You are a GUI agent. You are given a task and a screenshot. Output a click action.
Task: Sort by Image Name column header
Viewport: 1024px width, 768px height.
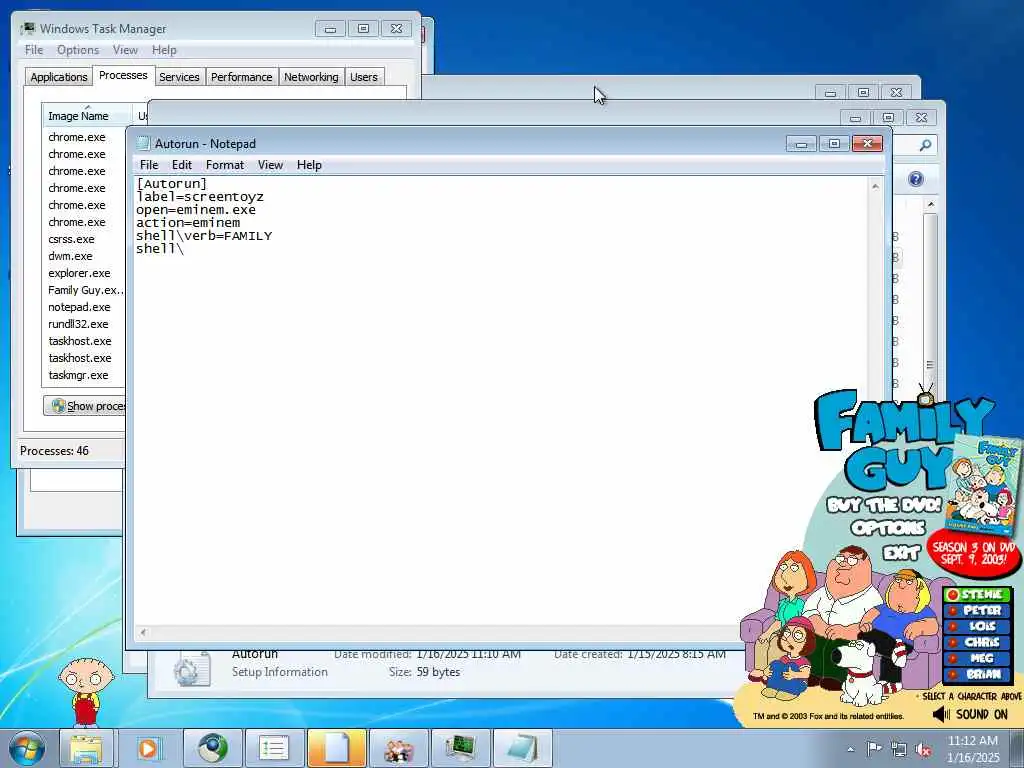(x=87, y=116)
